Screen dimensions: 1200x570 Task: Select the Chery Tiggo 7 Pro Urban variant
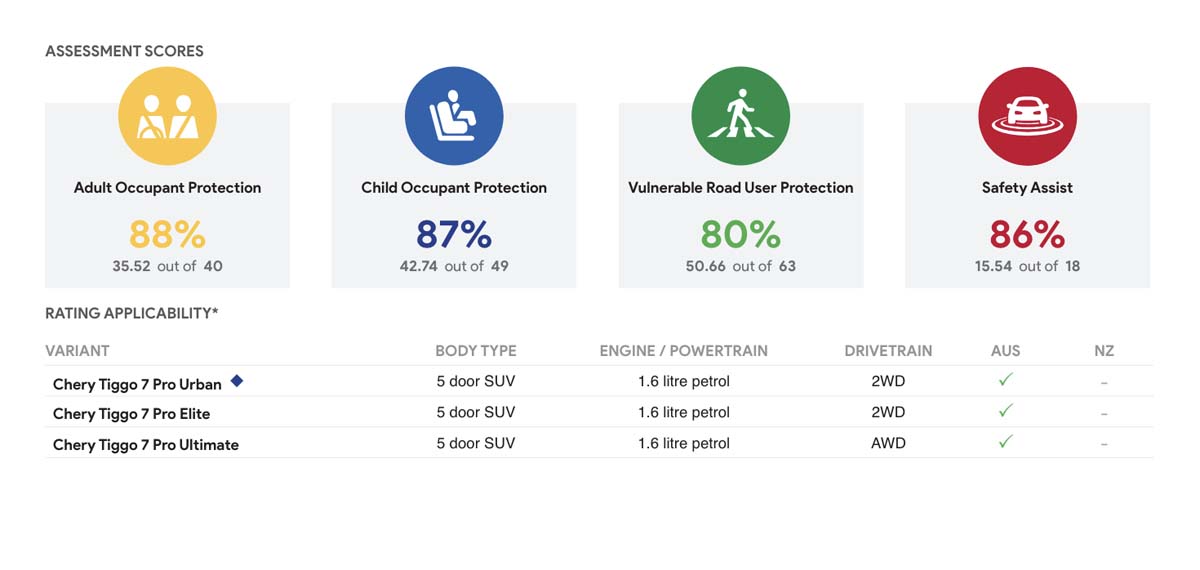[137, 384]
